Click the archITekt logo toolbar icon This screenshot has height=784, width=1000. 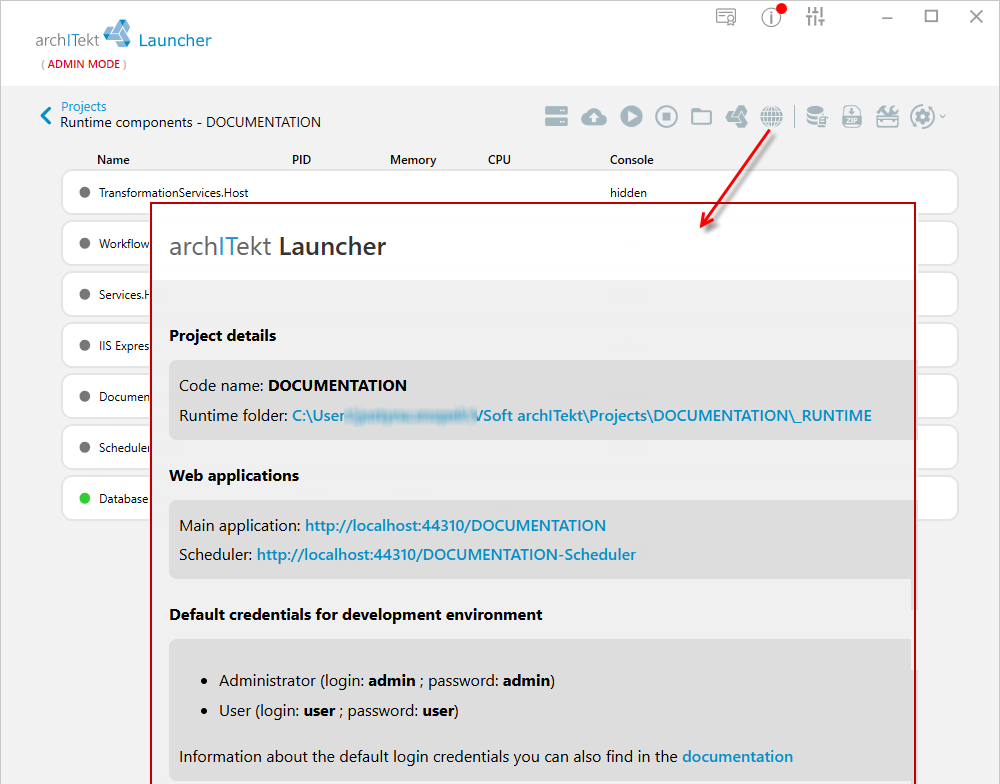737,117
